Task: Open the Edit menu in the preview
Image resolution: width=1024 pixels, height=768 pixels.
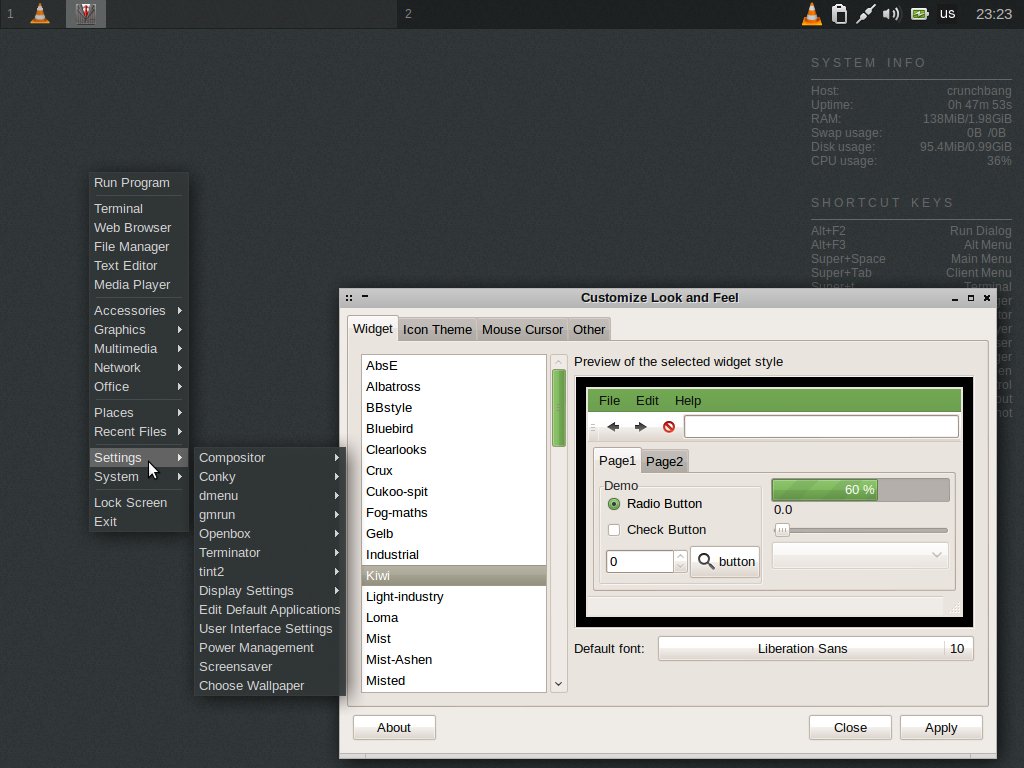Action: coord(647,400)
